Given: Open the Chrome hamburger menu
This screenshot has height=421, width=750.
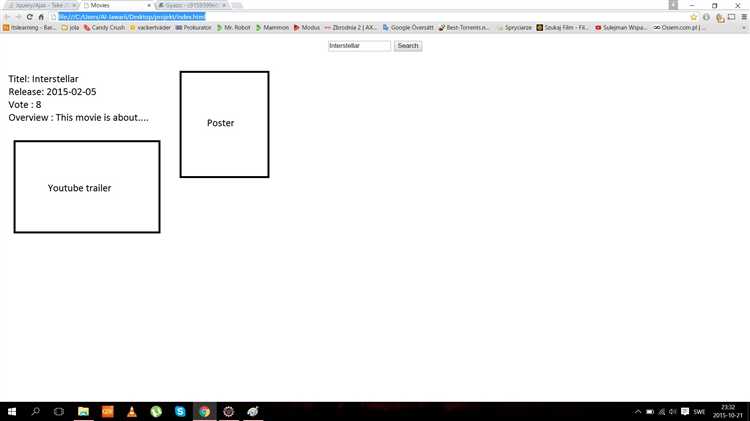Looking at the screenshot, I should tap(743, 17).
